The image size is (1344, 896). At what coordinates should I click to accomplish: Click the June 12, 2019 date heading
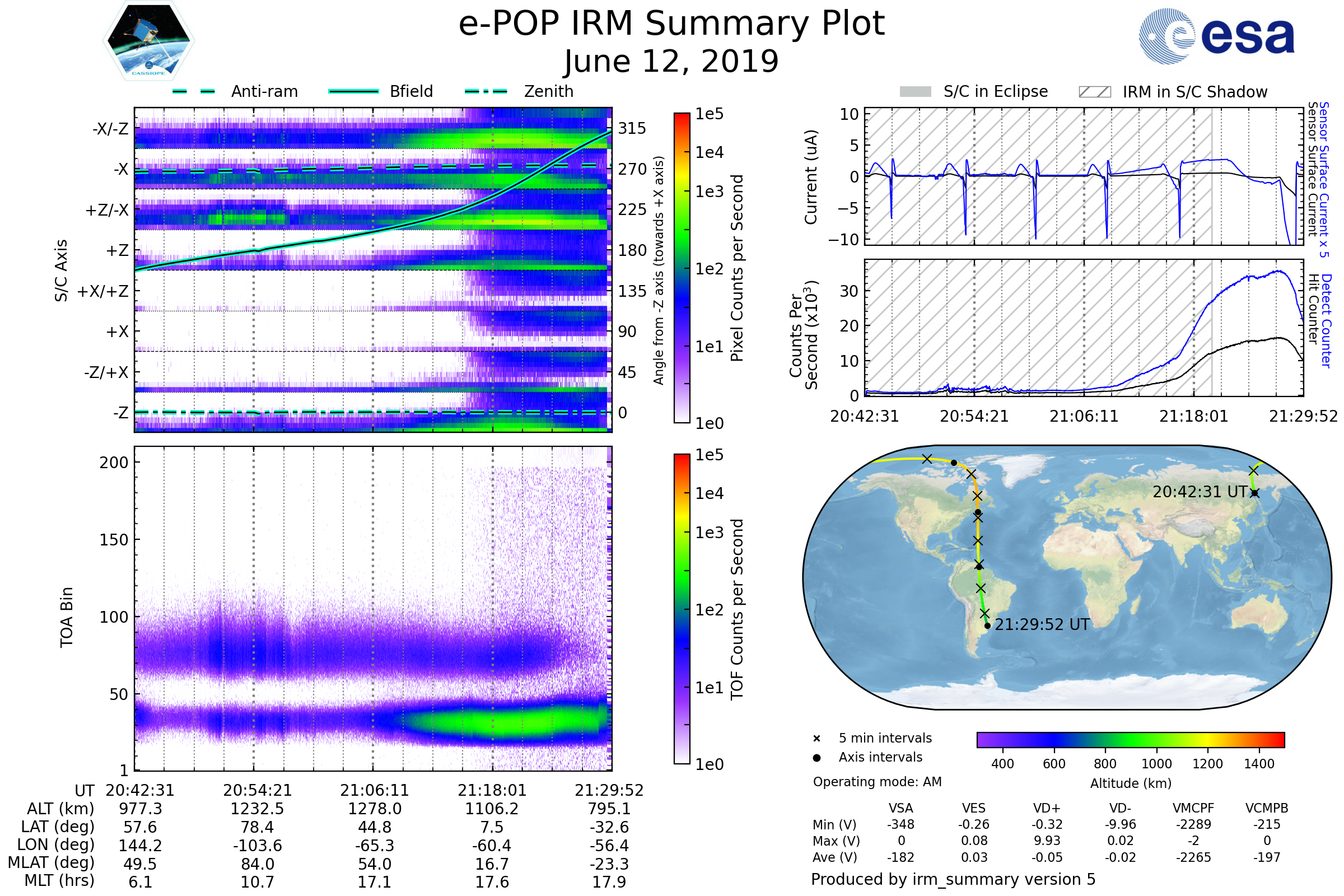click(671, 62)
